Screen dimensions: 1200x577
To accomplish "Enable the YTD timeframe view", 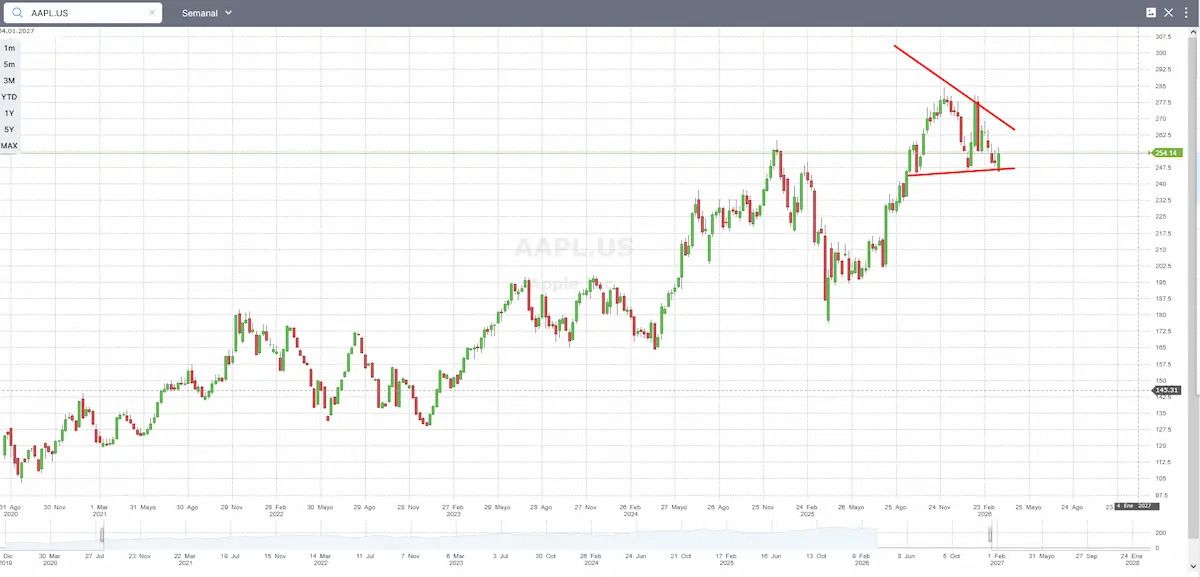I will [9, 97].
